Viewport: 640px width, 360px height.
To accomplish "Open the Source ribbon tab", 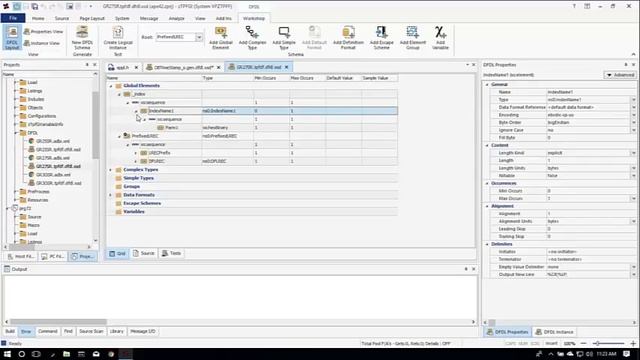I will point(62,18).
